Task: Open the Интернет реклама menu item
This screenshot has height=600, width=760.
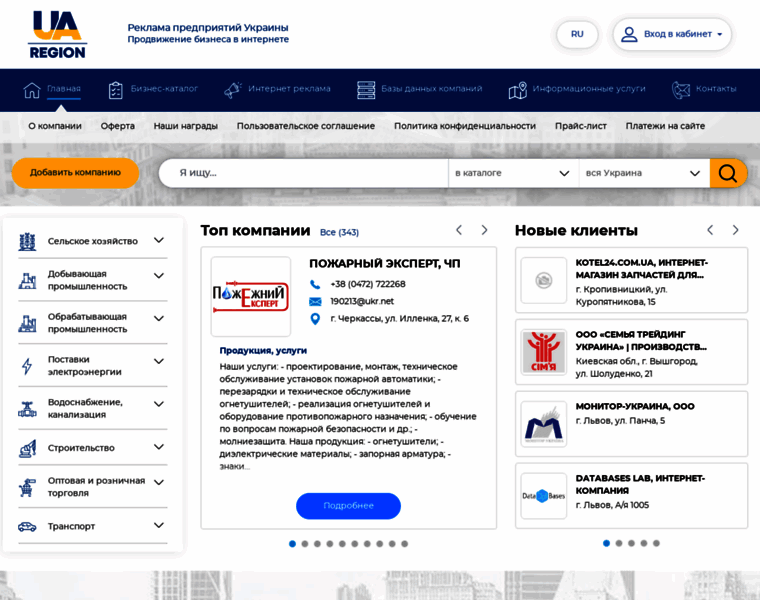Action: 289,89
